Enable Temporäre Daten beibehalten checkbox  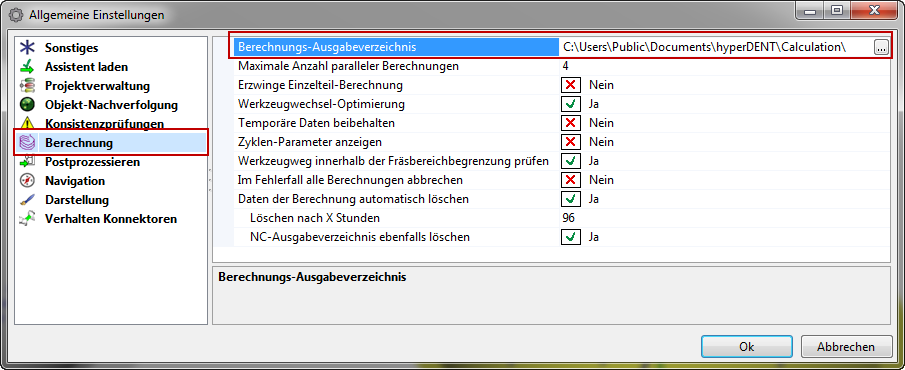571,123
